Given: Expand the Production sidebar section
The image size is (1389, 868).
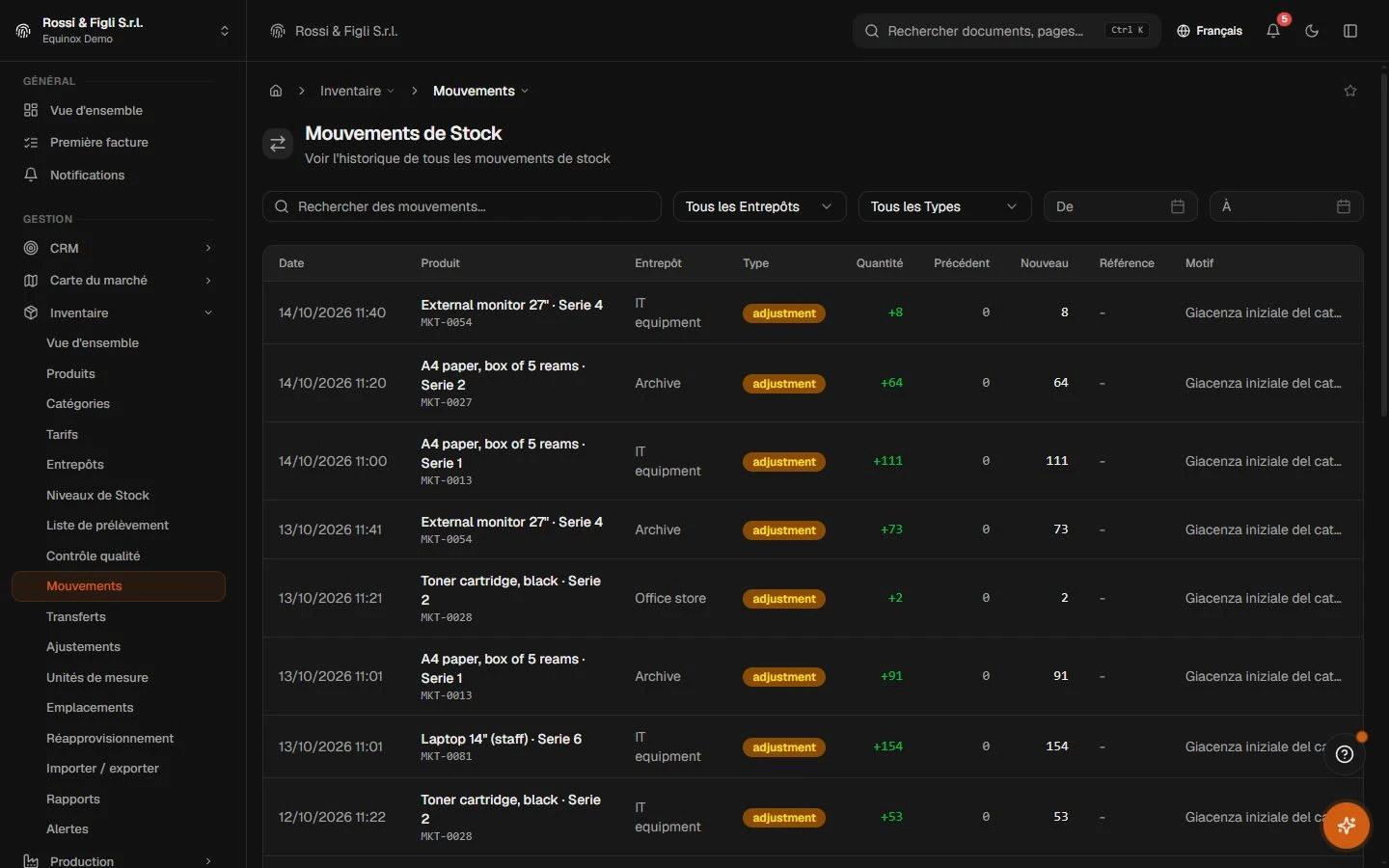Looking at the screenshot, I should coord(208,861).
